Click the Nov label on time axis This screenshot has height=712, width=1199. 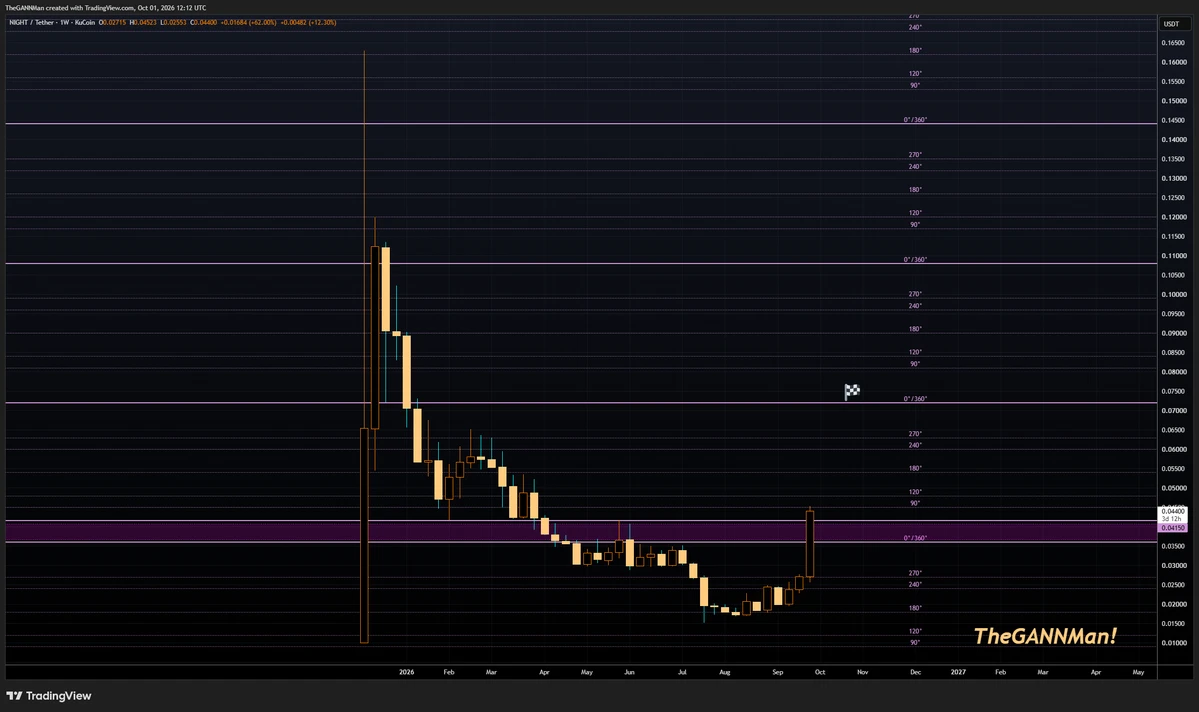863,672
